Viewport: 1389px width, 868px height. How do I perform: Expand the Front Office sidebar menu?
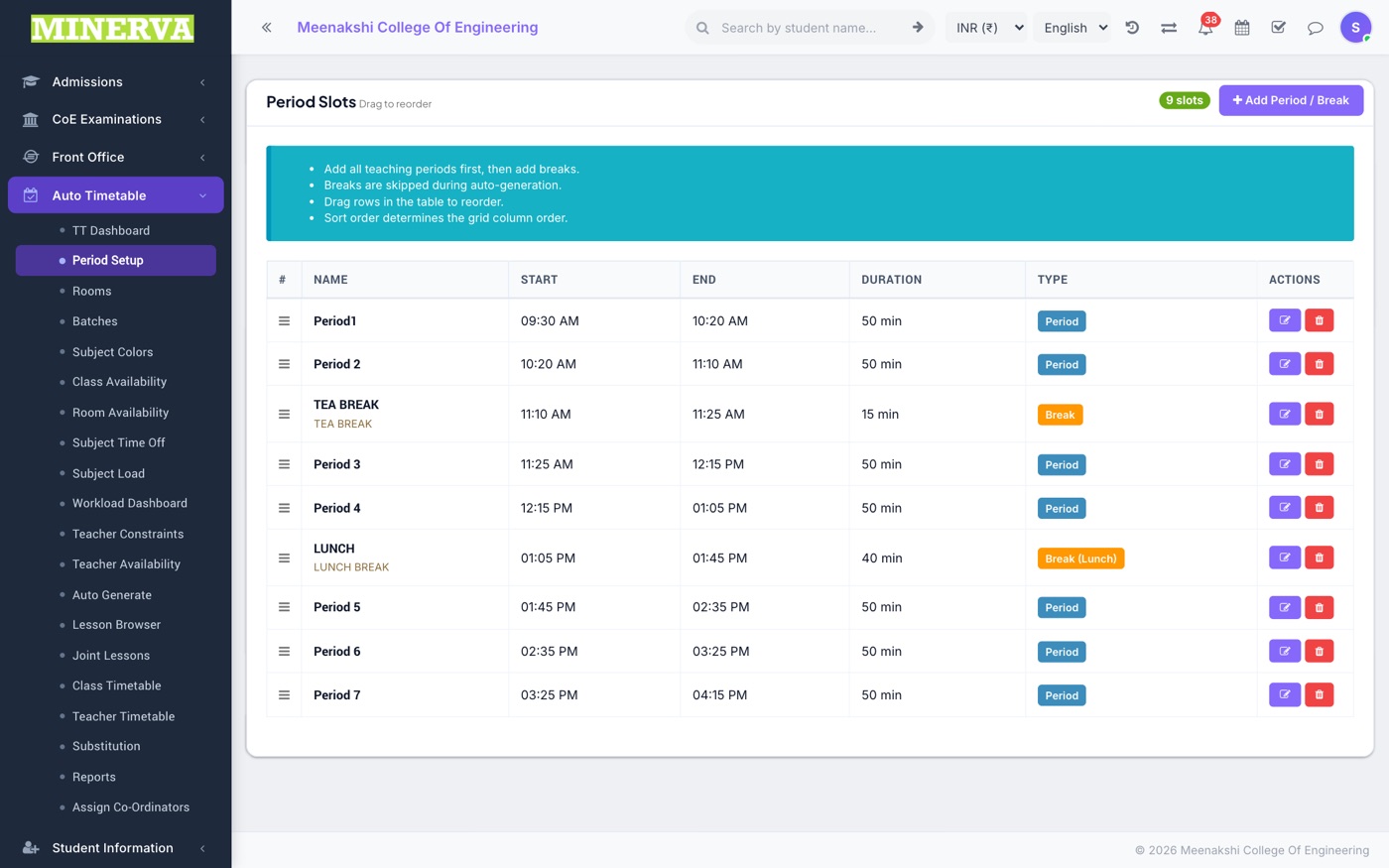click(x=115, y=157)
